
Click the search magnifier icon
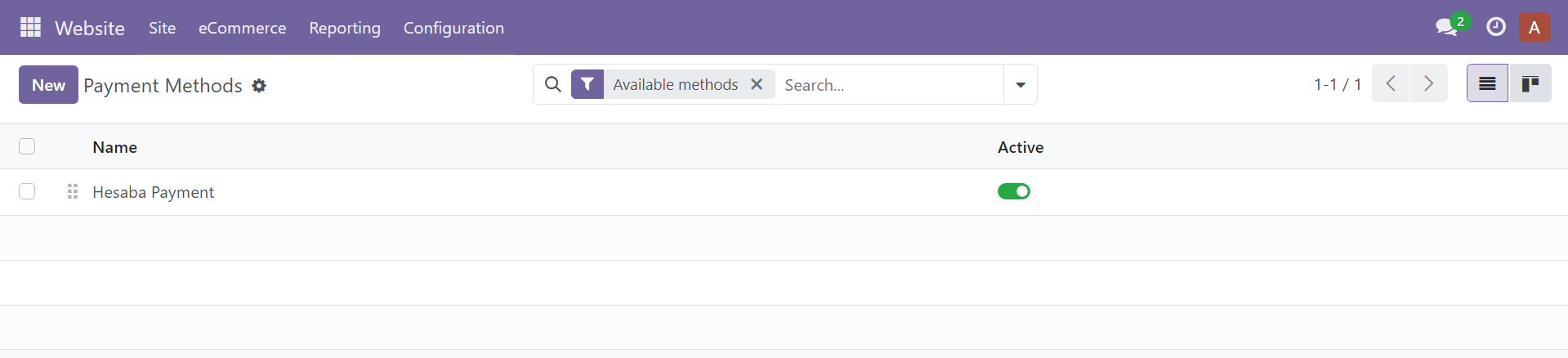point(553,84)
